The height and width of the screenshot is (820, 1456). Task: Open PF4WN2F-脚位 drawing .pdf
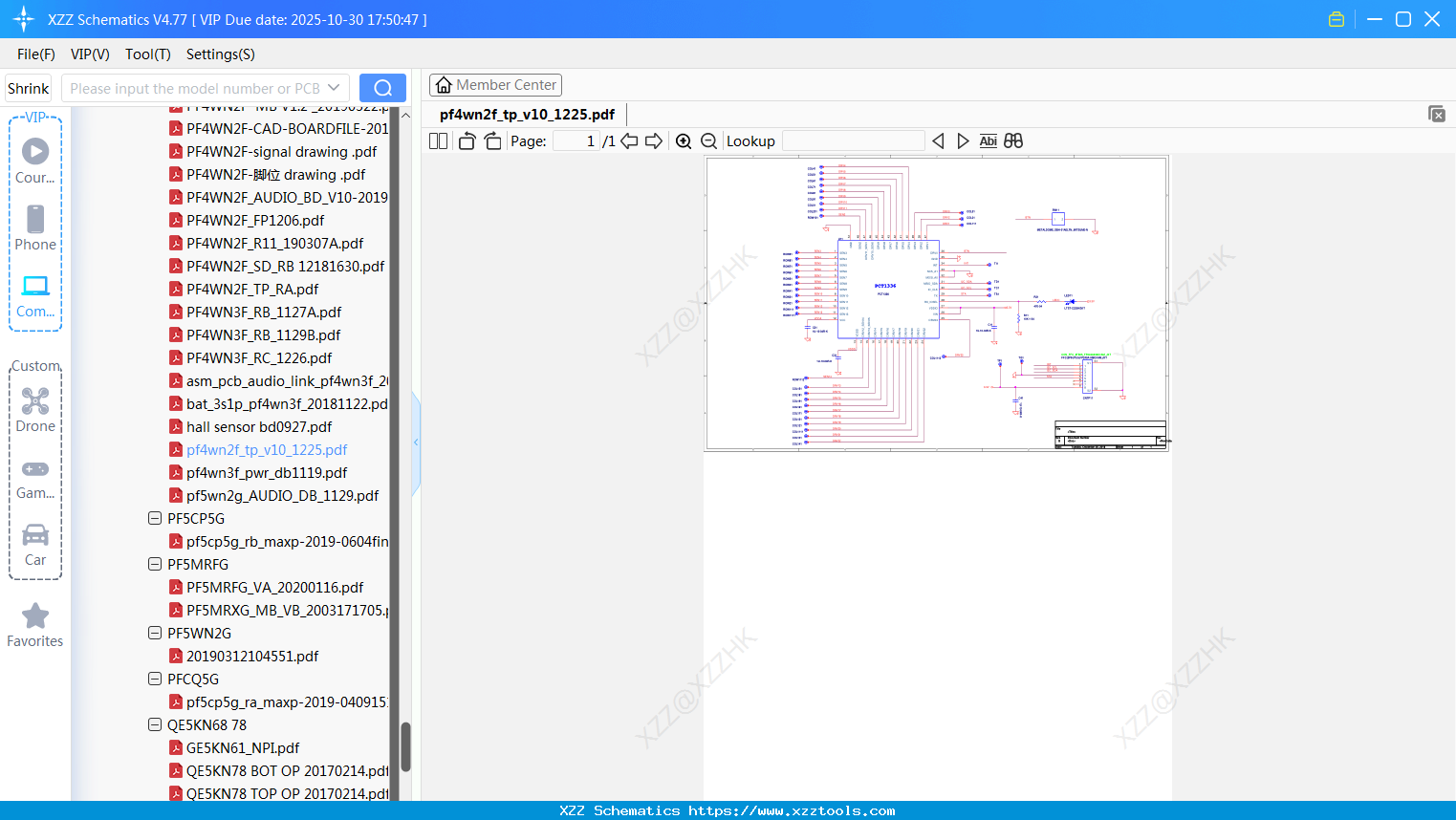point(275,174)
